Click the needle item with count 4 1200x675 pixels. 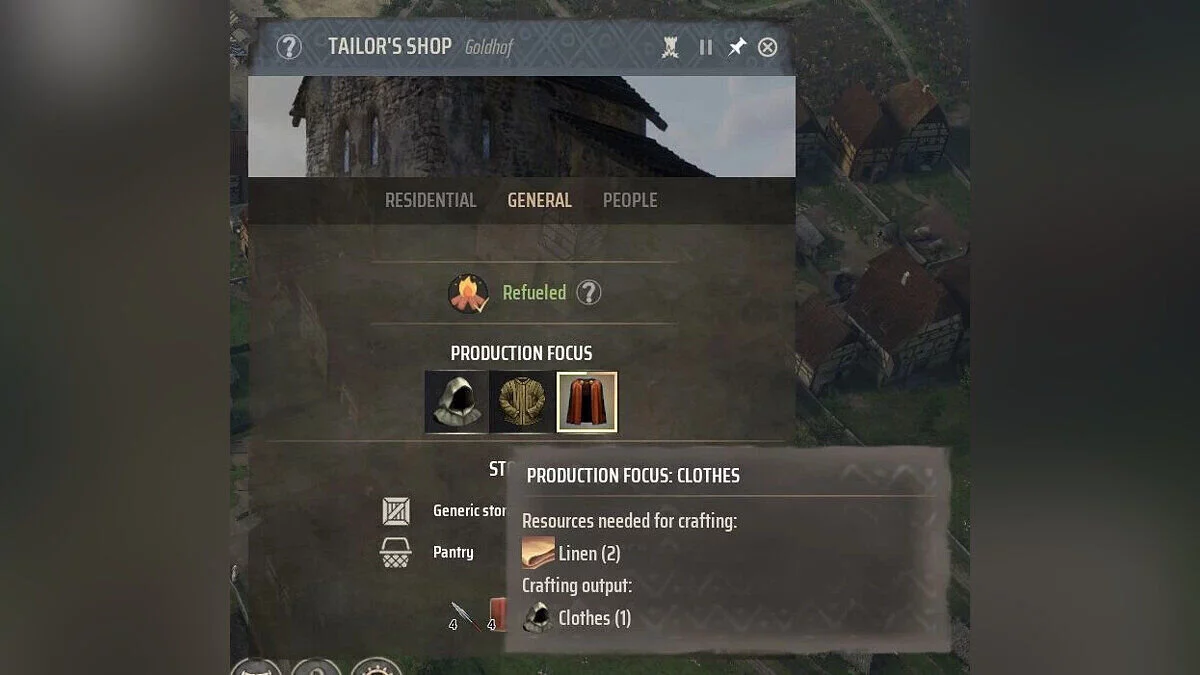(463, 616)
